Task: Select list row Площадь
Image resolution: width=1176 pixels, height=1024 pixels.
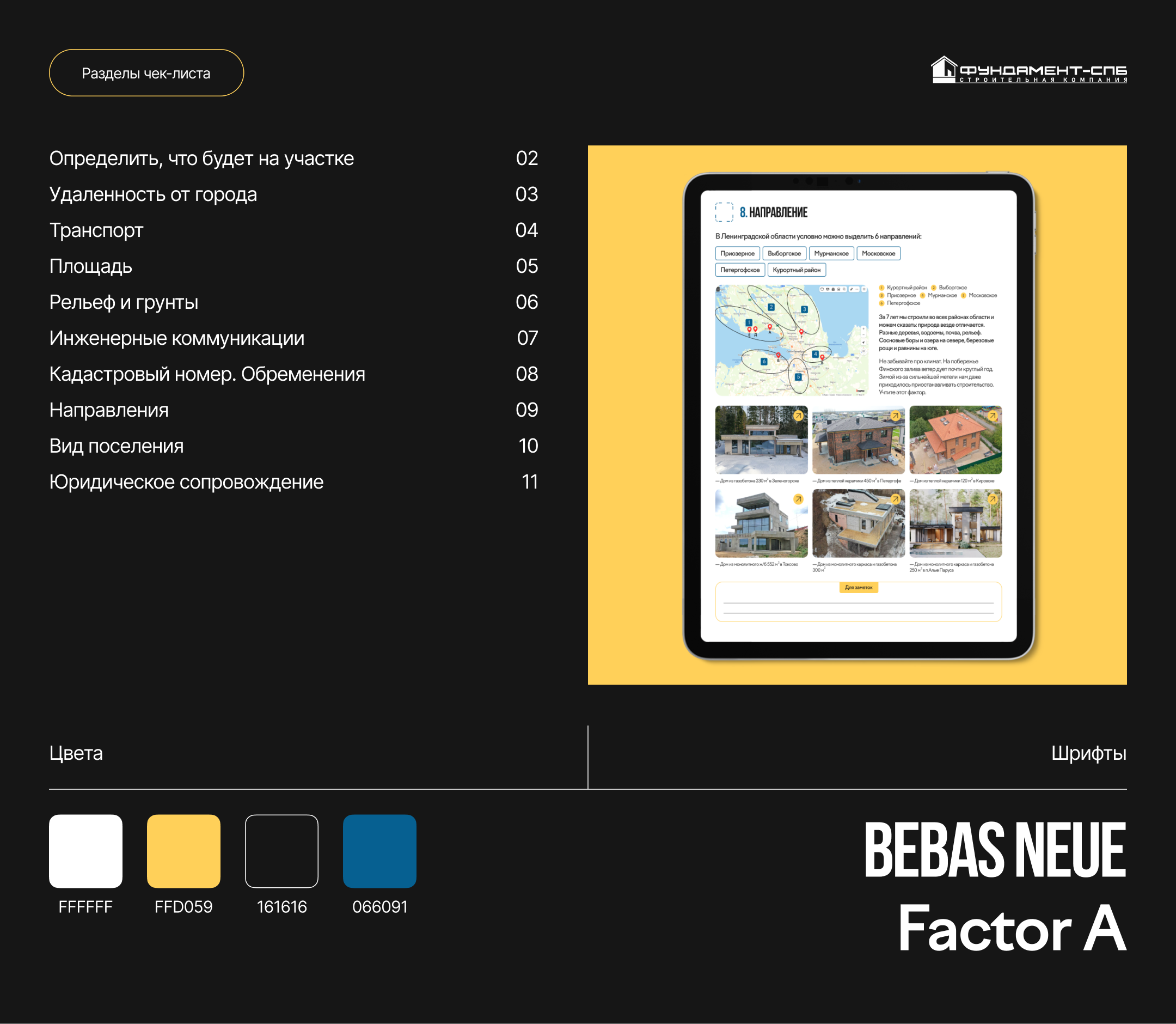Action: coord(293,266)
